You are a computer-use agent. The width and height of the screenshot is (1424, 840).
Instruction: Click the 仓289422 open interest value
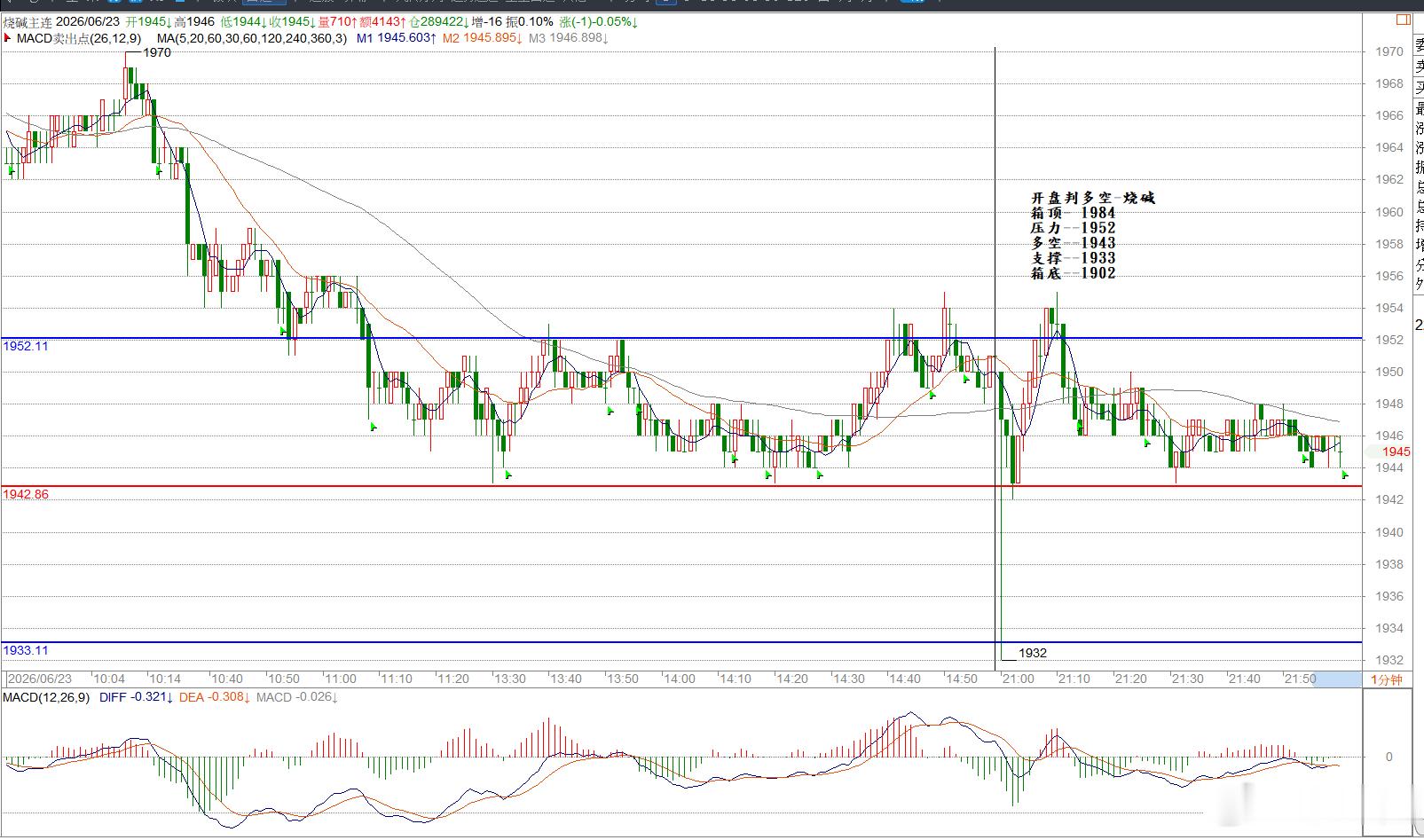pyautogui.click(x=438, y=21)
